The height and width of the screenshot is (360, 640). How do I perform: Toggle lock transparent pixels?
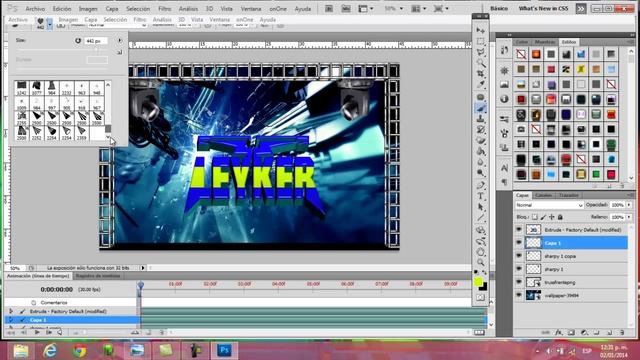(x=535, y=217)
